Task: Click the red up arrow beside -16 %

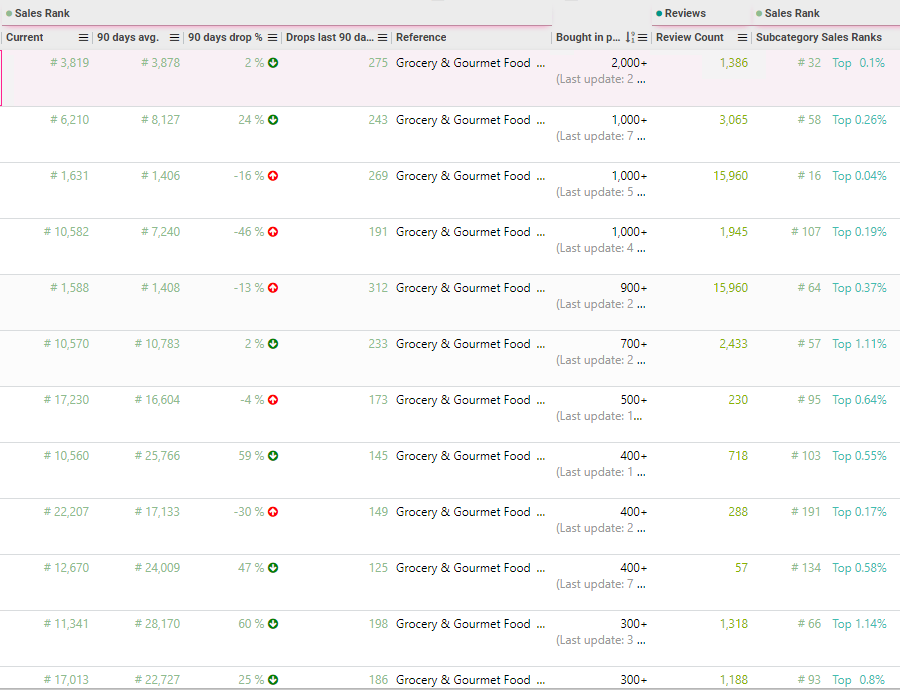Action: coord(273,176)
